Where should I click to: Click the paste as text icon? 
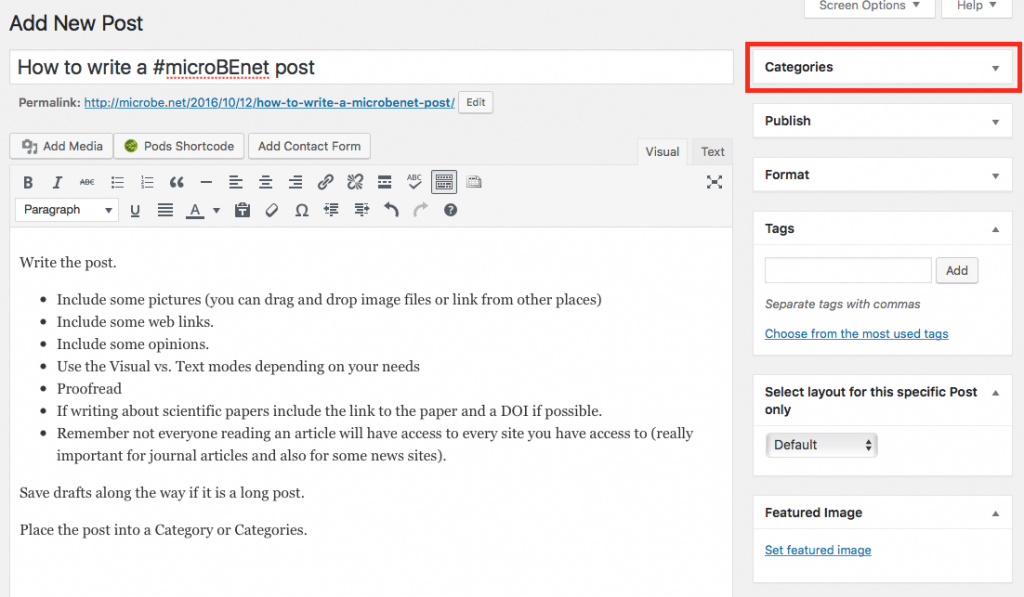[x=242, y=210]
